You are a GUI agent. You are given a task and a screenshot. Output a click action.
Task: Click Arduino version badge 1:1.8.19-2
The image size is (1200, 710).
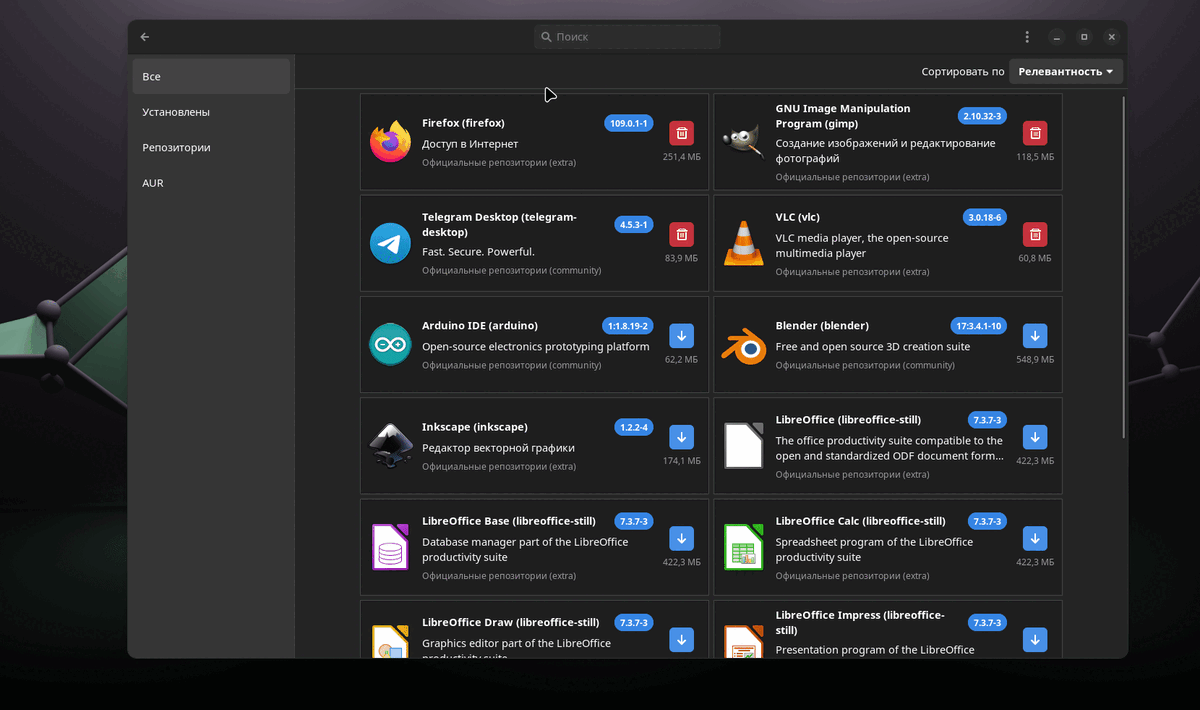click(x=628, y=326)
